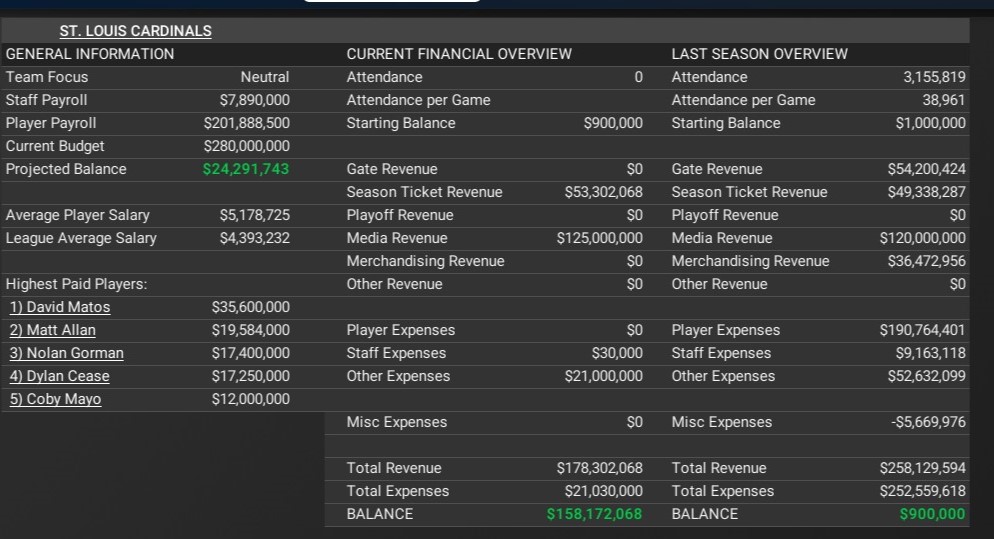The image size is (994, 539).
Task: Click the Team Focus value Neutral
Action: point(265,77)
